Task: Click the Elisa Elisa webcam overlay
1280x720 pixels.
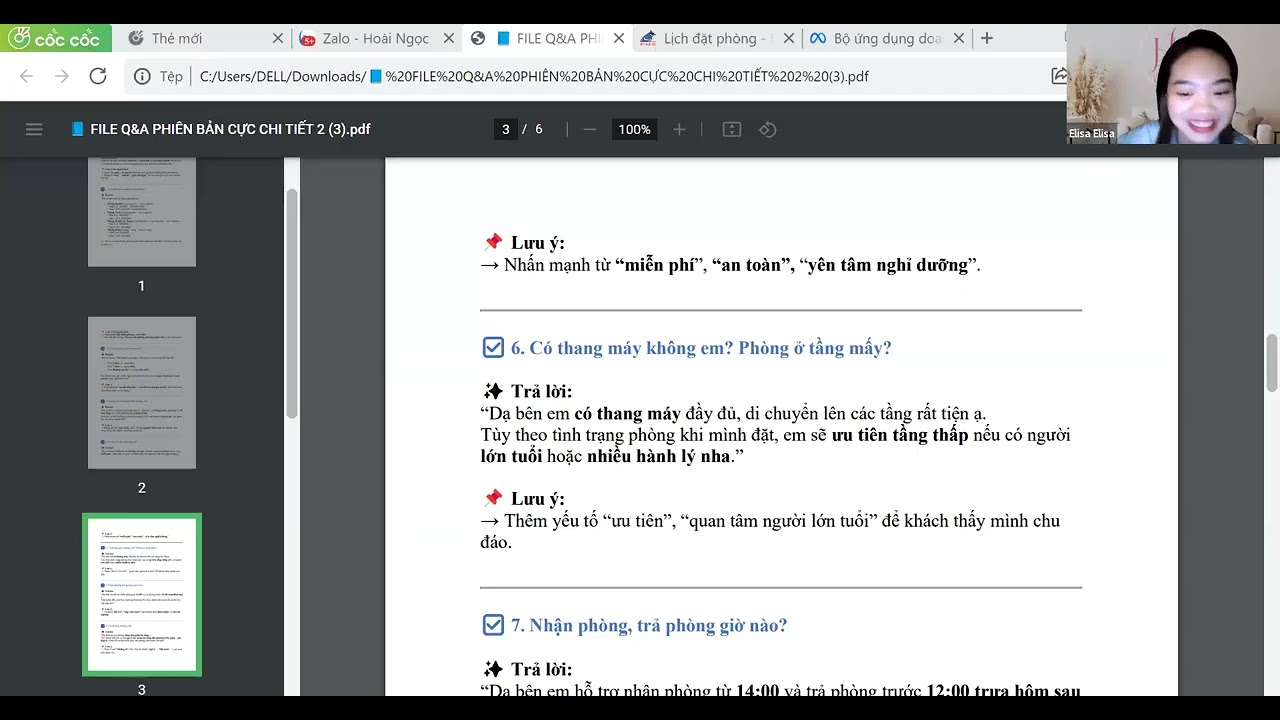Action: click(1172, 84)
